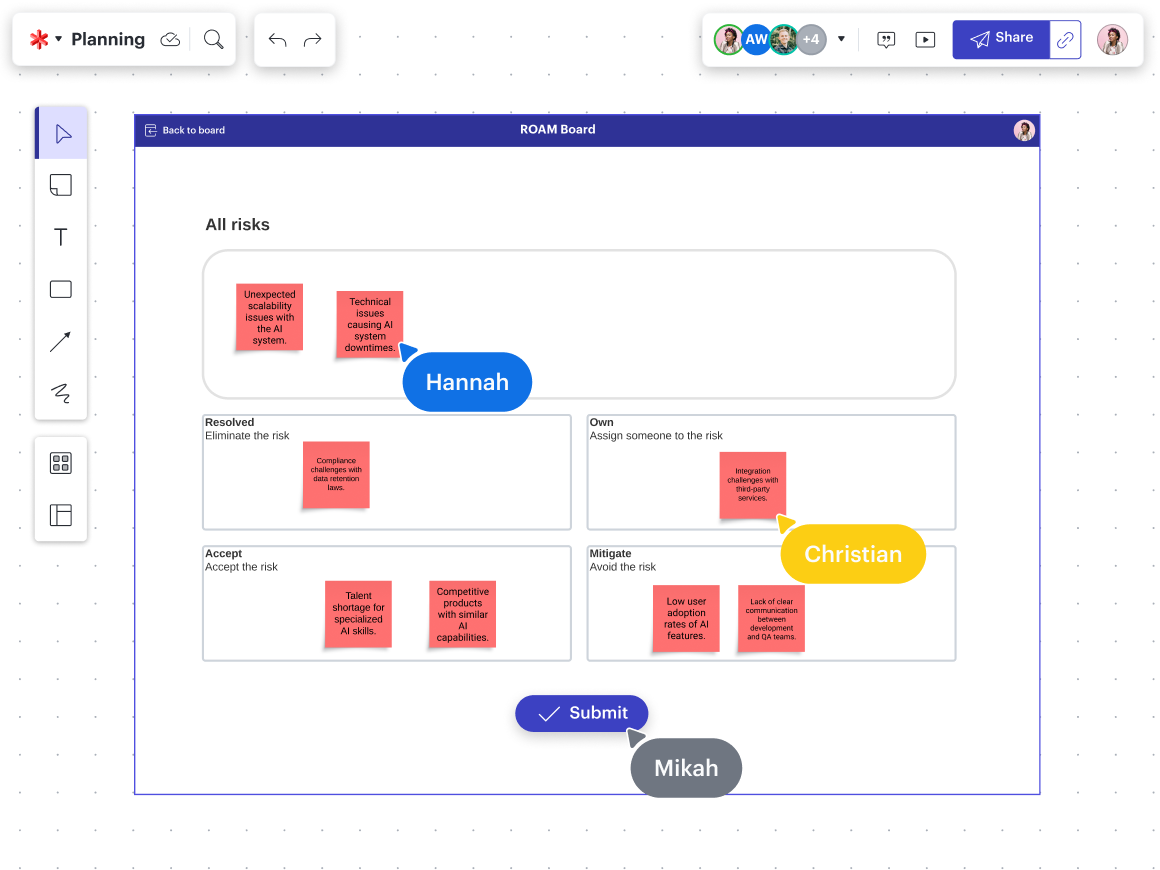Open the comments panel icon
The width and height of the screenshot is (1160, 870).
click(886, 40)
